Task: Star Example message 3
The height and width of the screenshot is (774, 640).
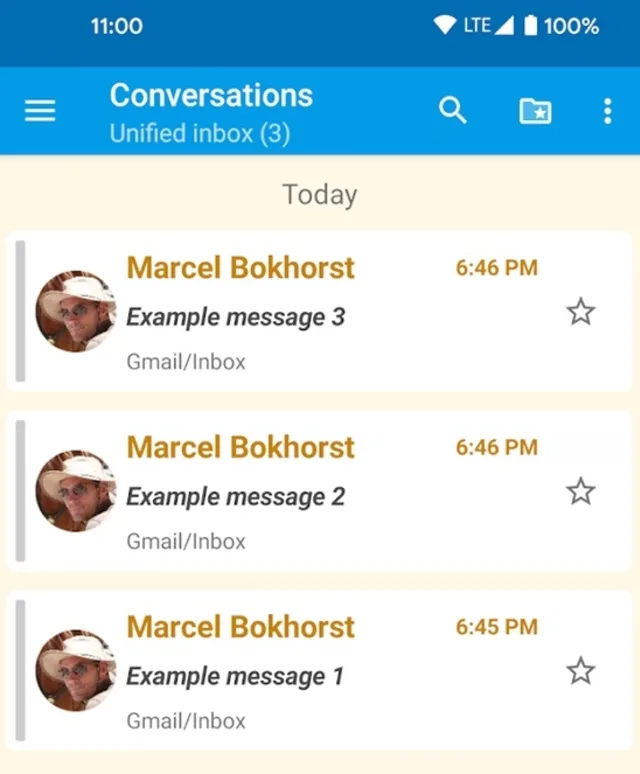Action: 580,312
